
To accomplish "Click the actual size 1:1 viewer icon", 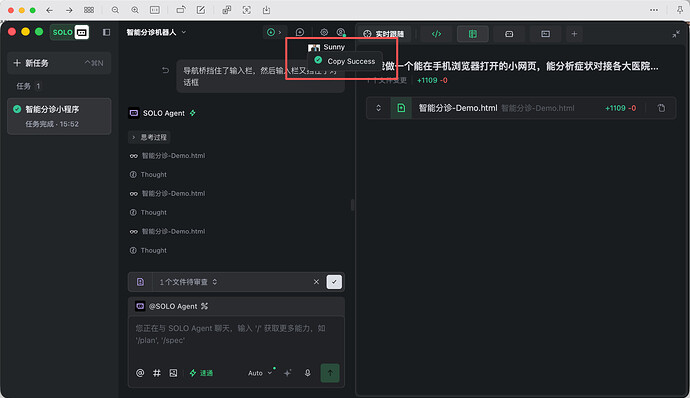I will pos(155,10).
